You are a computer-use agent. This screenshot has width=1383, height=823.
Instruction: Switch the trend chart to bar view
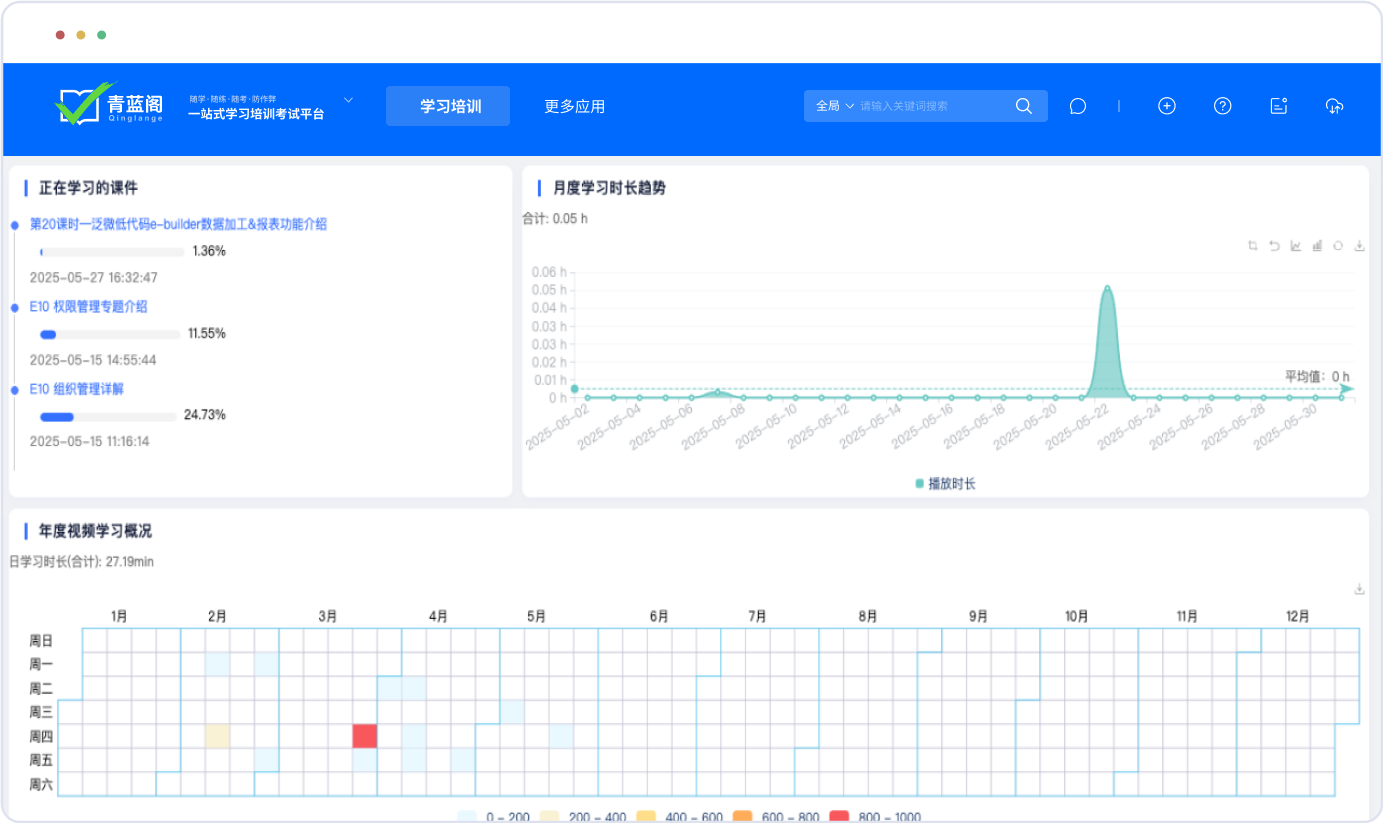point(1317,246)
